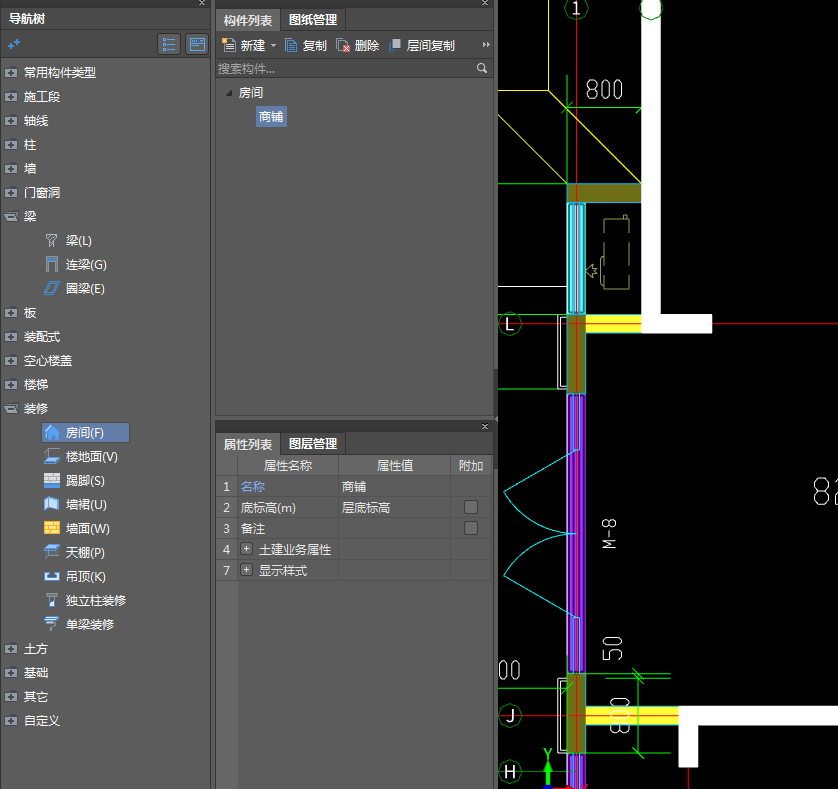Click the panel view icon in navigation tree
Image resolution: width=838 pixels, height=789 pixels.
[x=197, y=44]
